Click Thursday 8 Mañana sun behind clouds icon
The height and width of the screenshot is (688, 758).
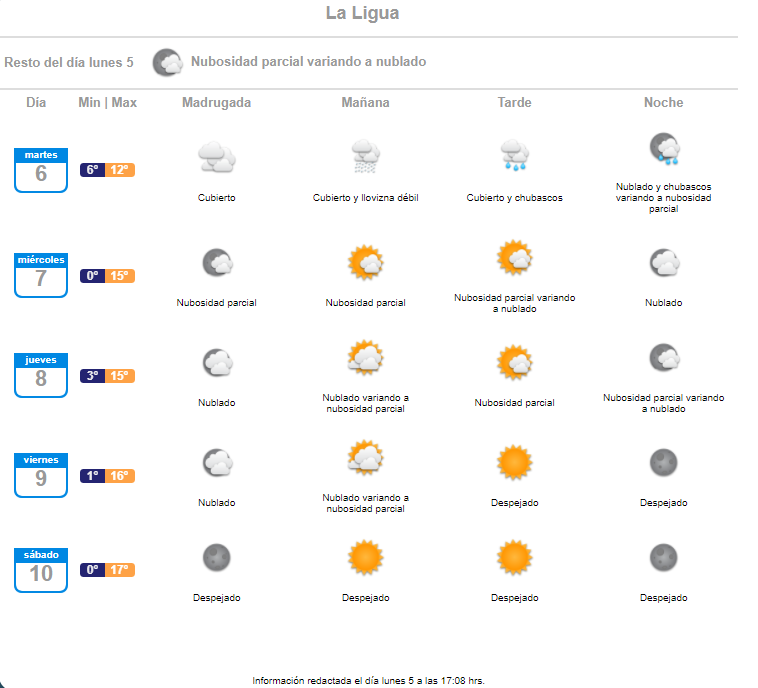point(366,358)
